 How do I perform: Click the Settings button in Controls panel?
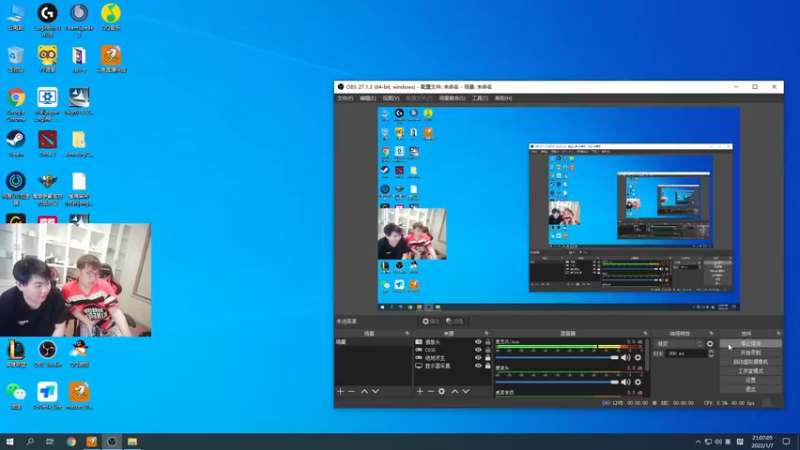coord(751,380)
